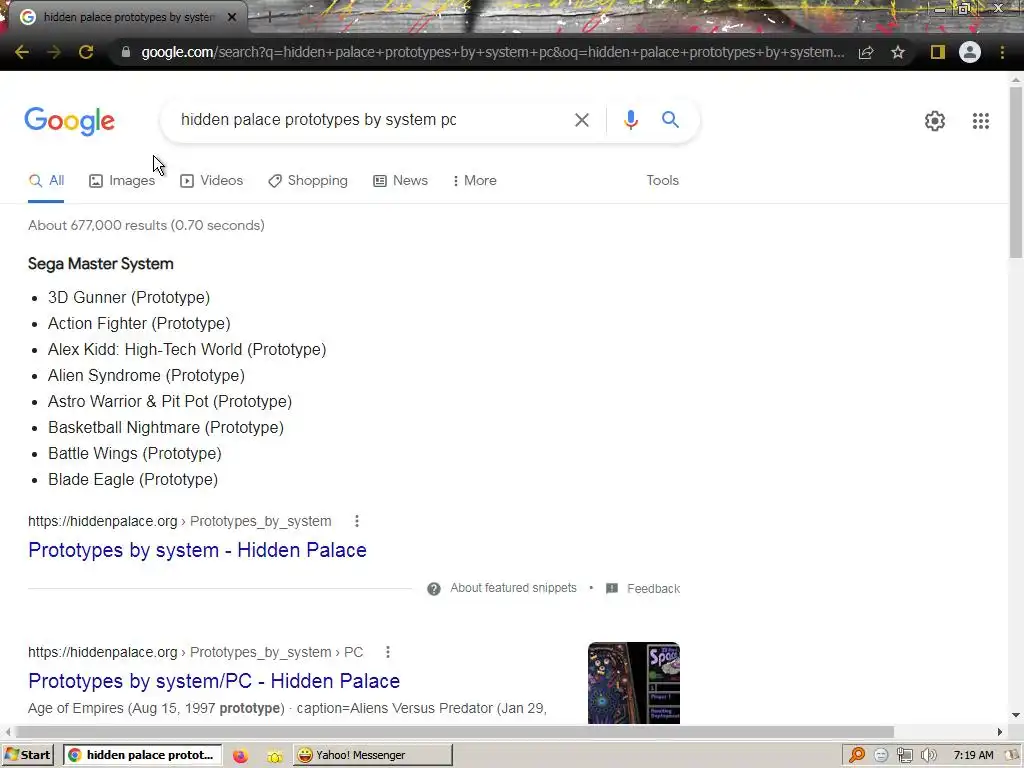This screenshot has height=768, width=1024.
Task: Open Prototypes by system/PC - Hidden Palace link
Action: pos(214,680)
